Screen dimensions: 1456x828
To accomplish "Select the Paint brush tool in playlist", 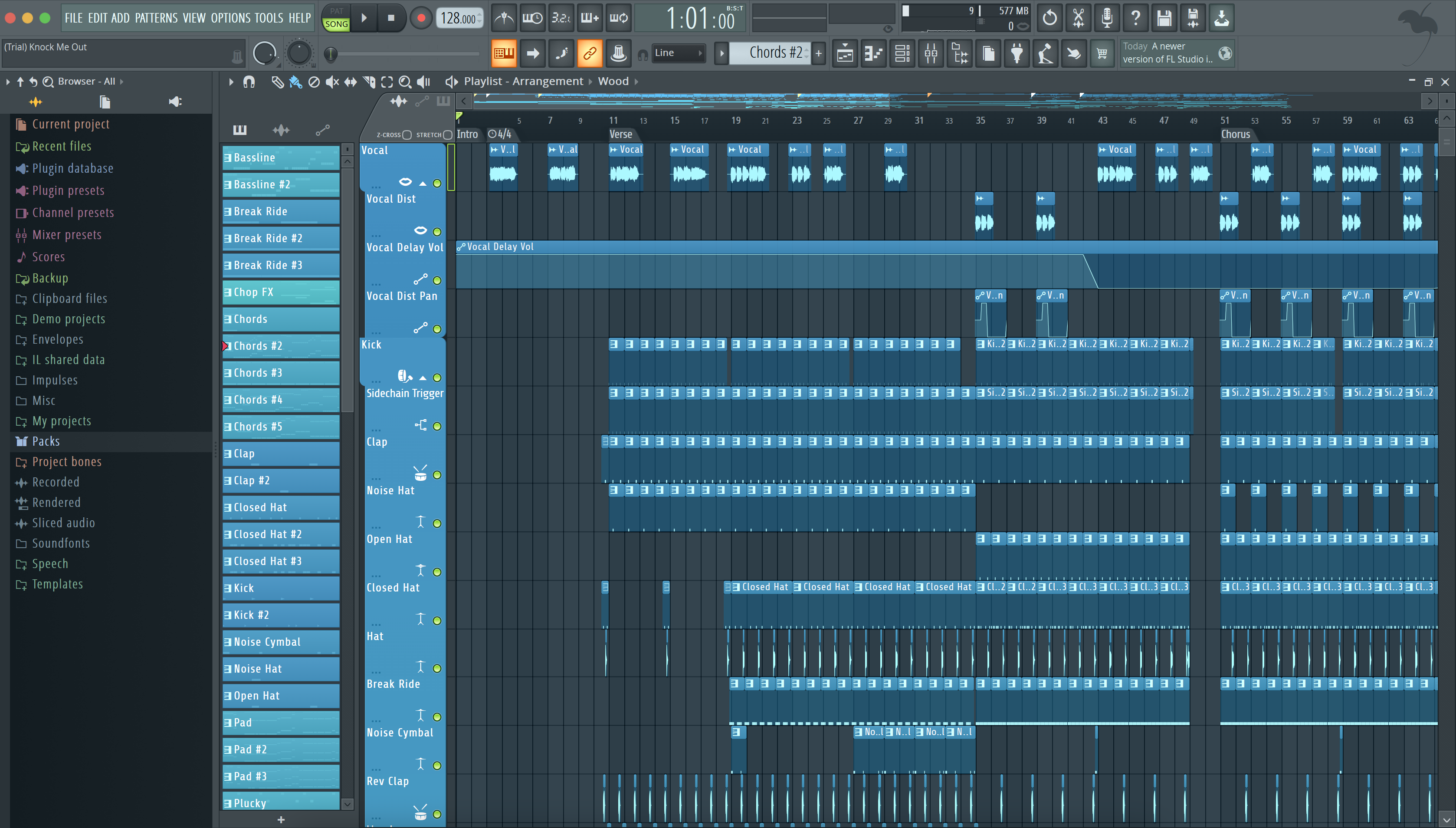I will click(295, 82).
